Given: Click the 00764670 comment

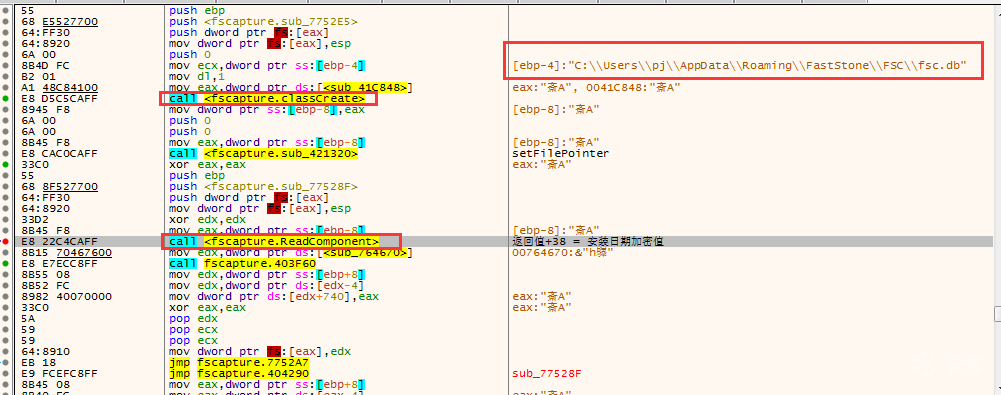Looking at the screenshot, I should point(562,253).
